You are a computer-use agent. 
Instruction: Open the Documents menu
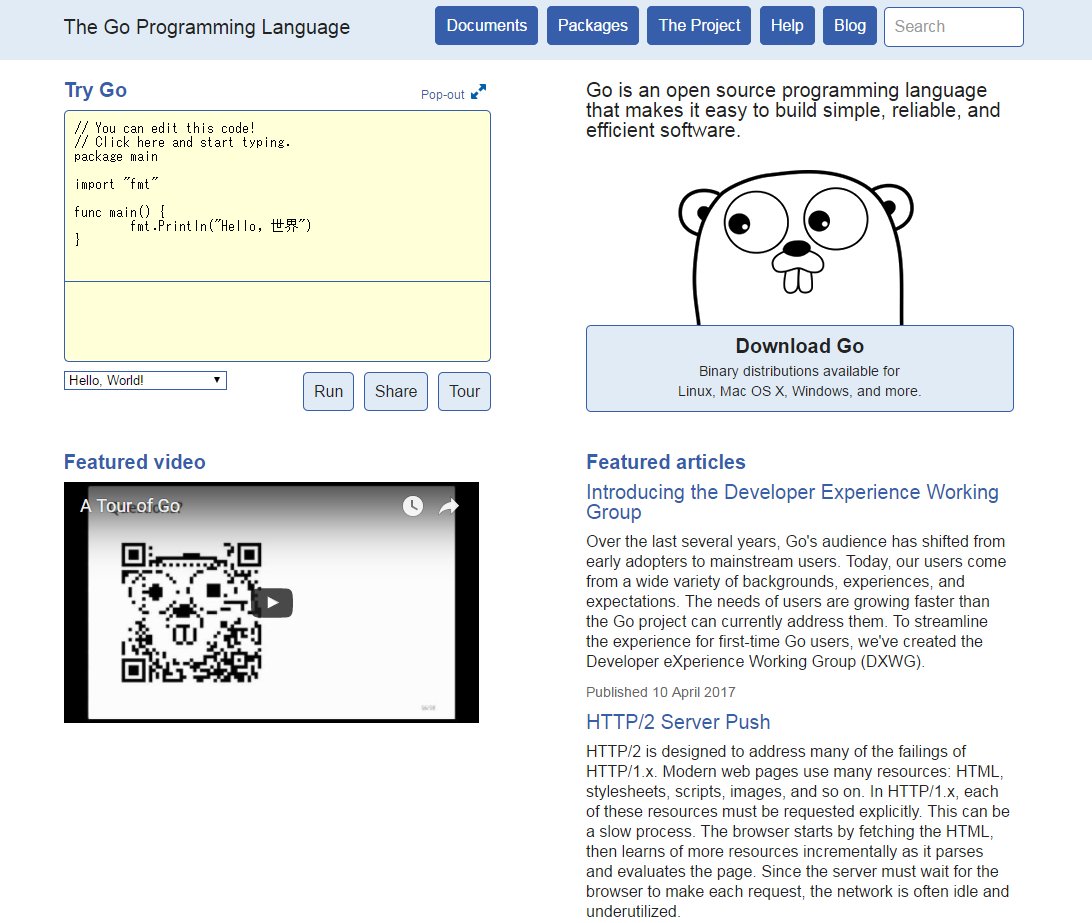[486, 26]
